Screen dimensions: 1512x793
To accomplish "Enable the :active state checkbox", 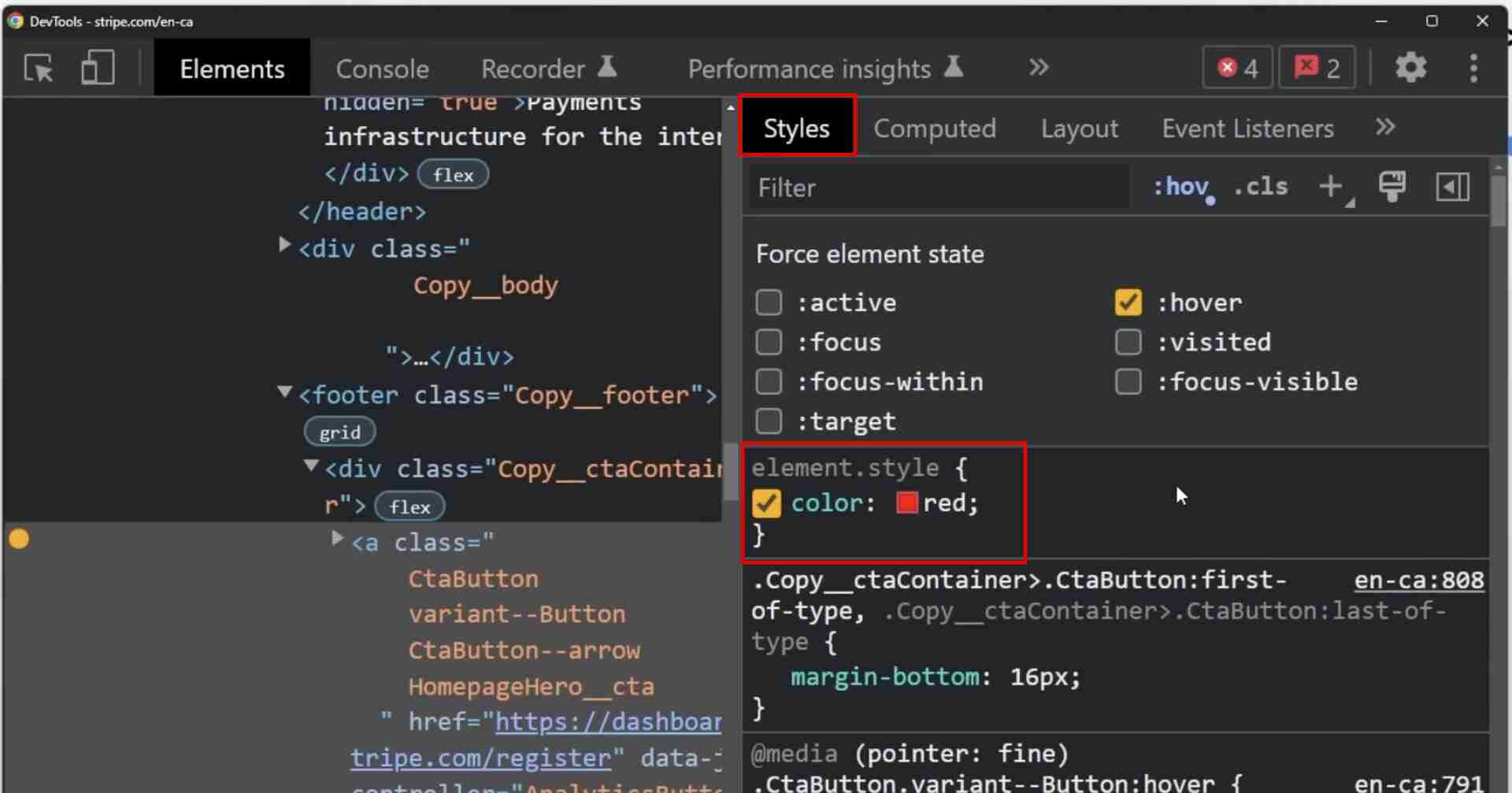I will coord(769,302).
